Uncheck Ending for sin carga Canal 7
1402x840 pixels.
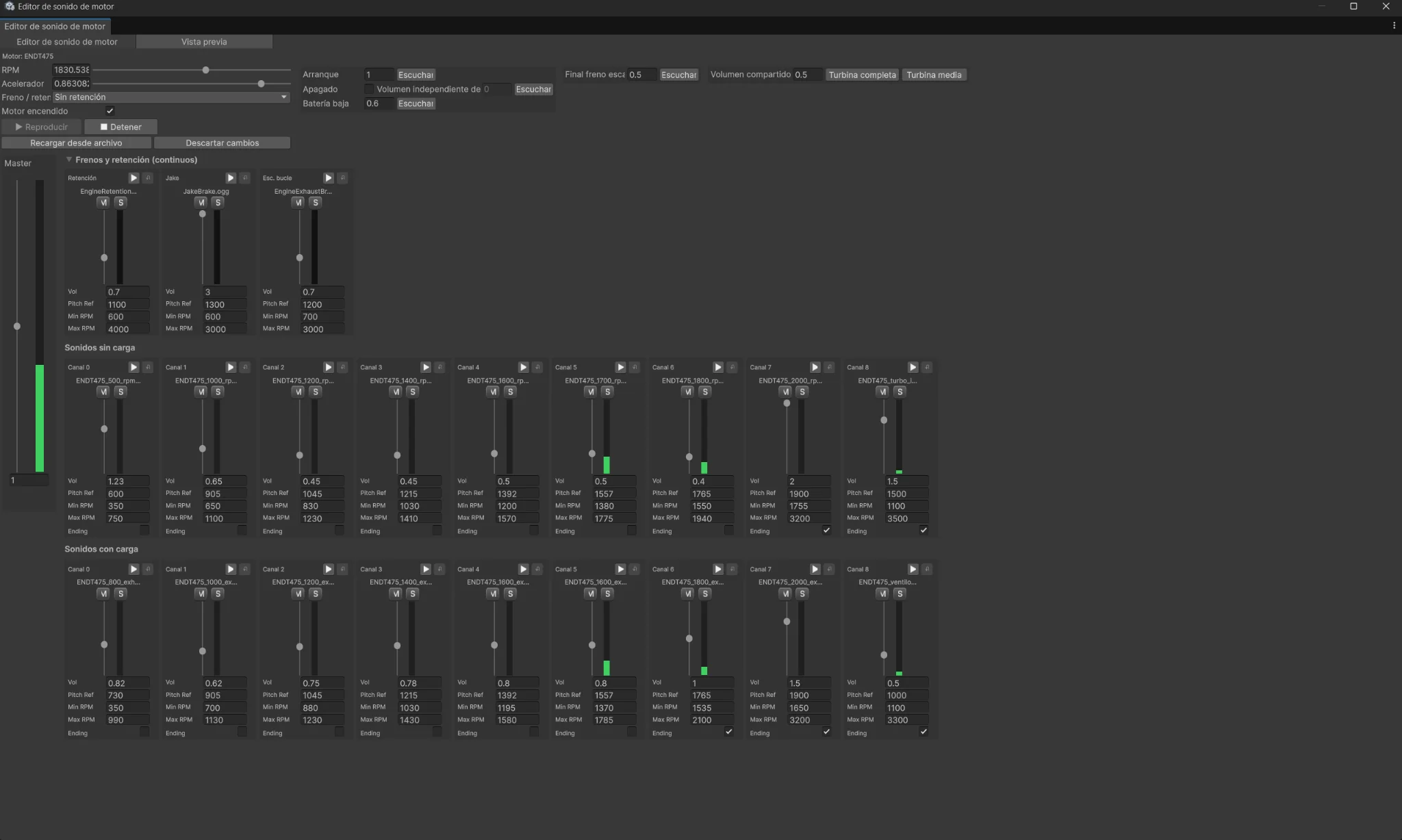pyautogui.click(x=826, y=531)
